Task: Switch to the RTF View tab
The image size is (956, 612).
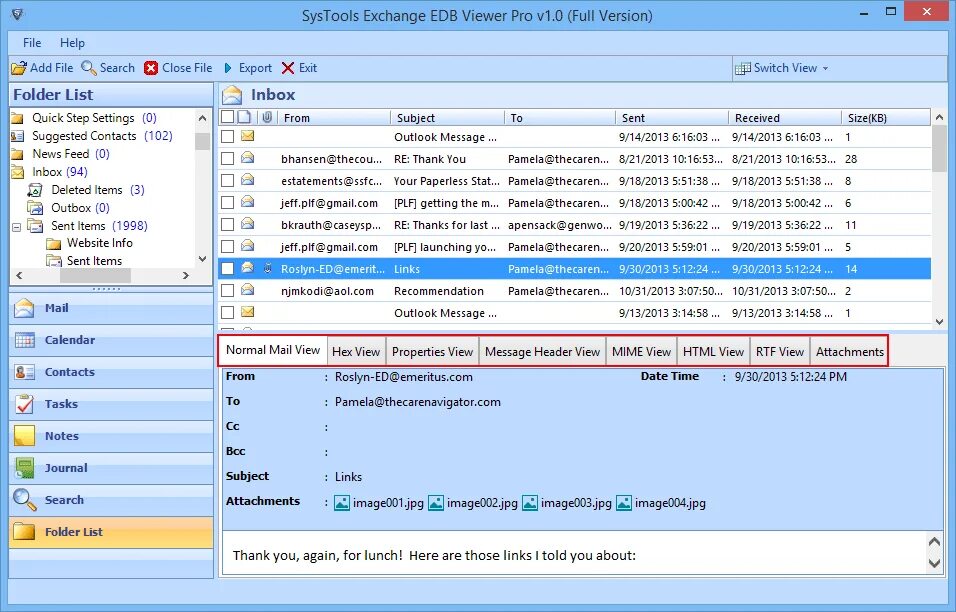Action: point(780,352)
